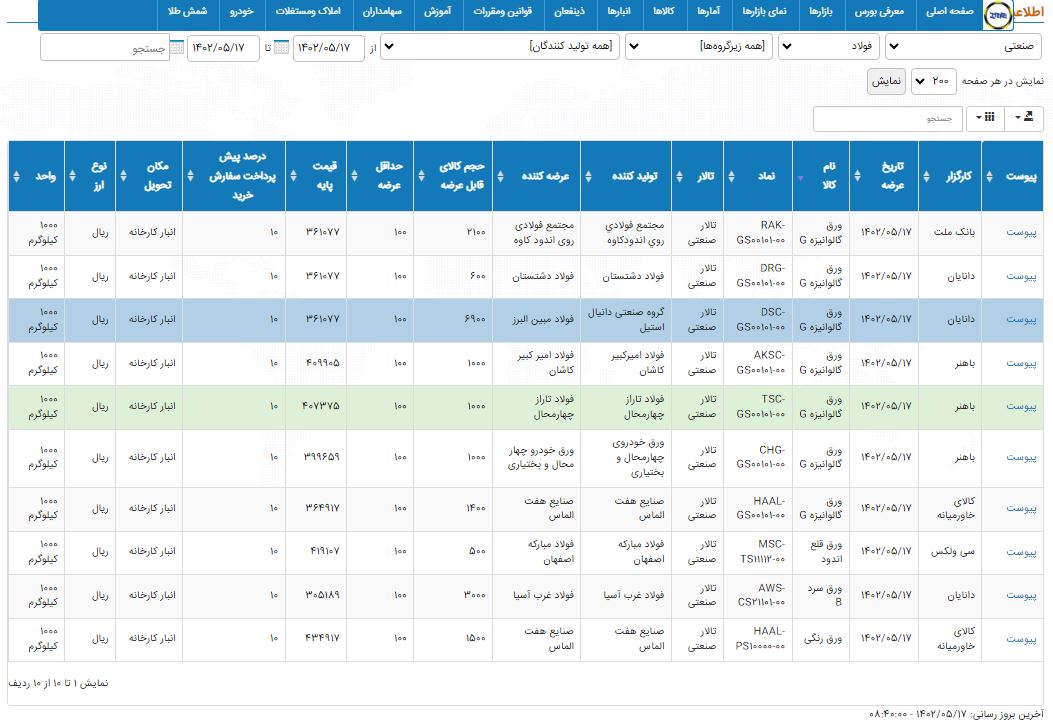The image size is (1053, 726).
Task: Open کالاها menu item
Action: pos(663,11)
